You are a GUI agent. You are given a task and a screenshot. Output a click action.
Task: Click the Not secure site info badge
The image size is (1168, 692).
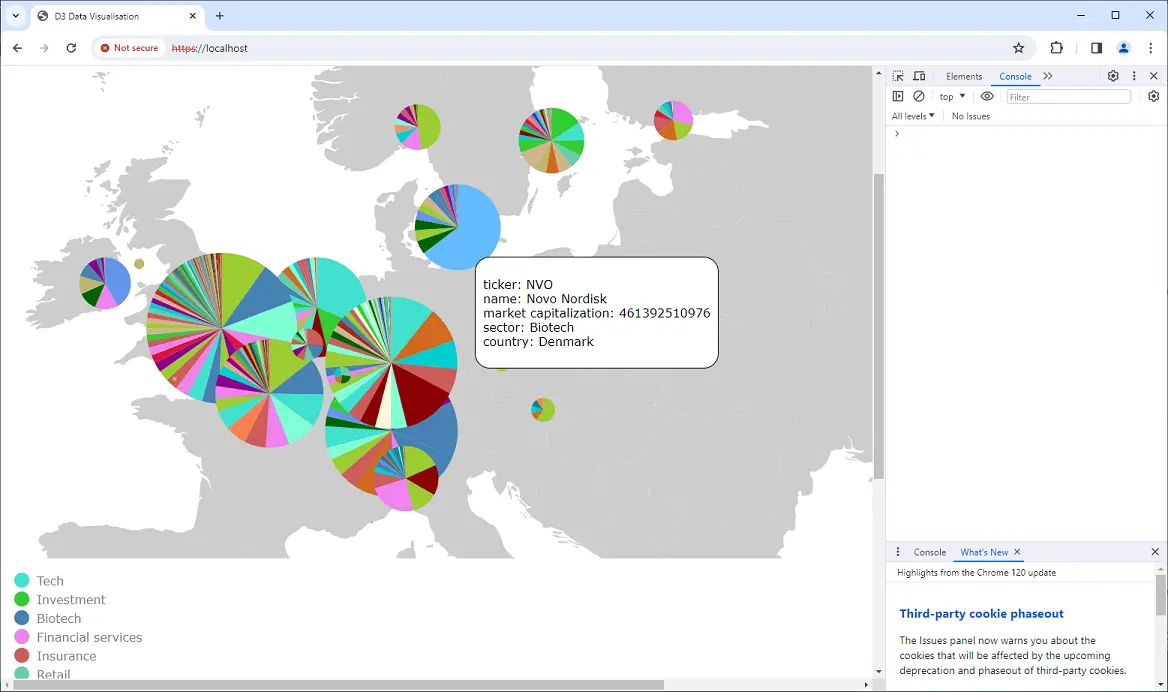click(x=129, y=48)
